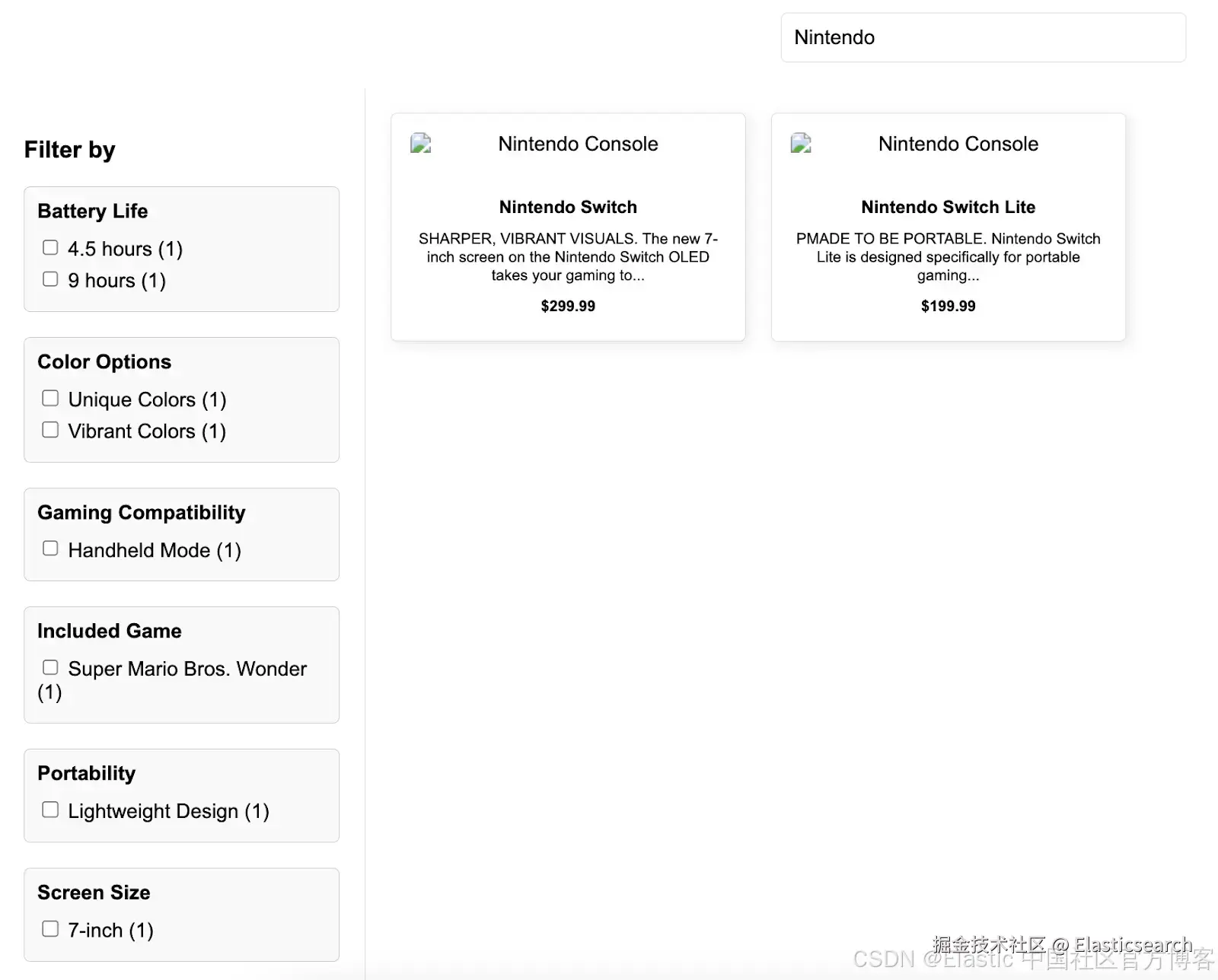Image resolution: width=1218 pixels, height=980 pixels.
Task: Click the $199.99 price on Switch Lite card
Action: click(948, 306)
